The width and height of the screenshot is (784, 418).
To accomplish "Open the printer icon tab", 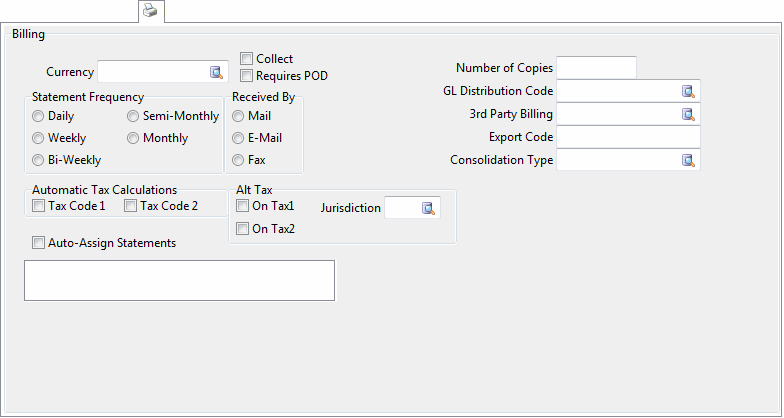I will (x=150, y=11).
